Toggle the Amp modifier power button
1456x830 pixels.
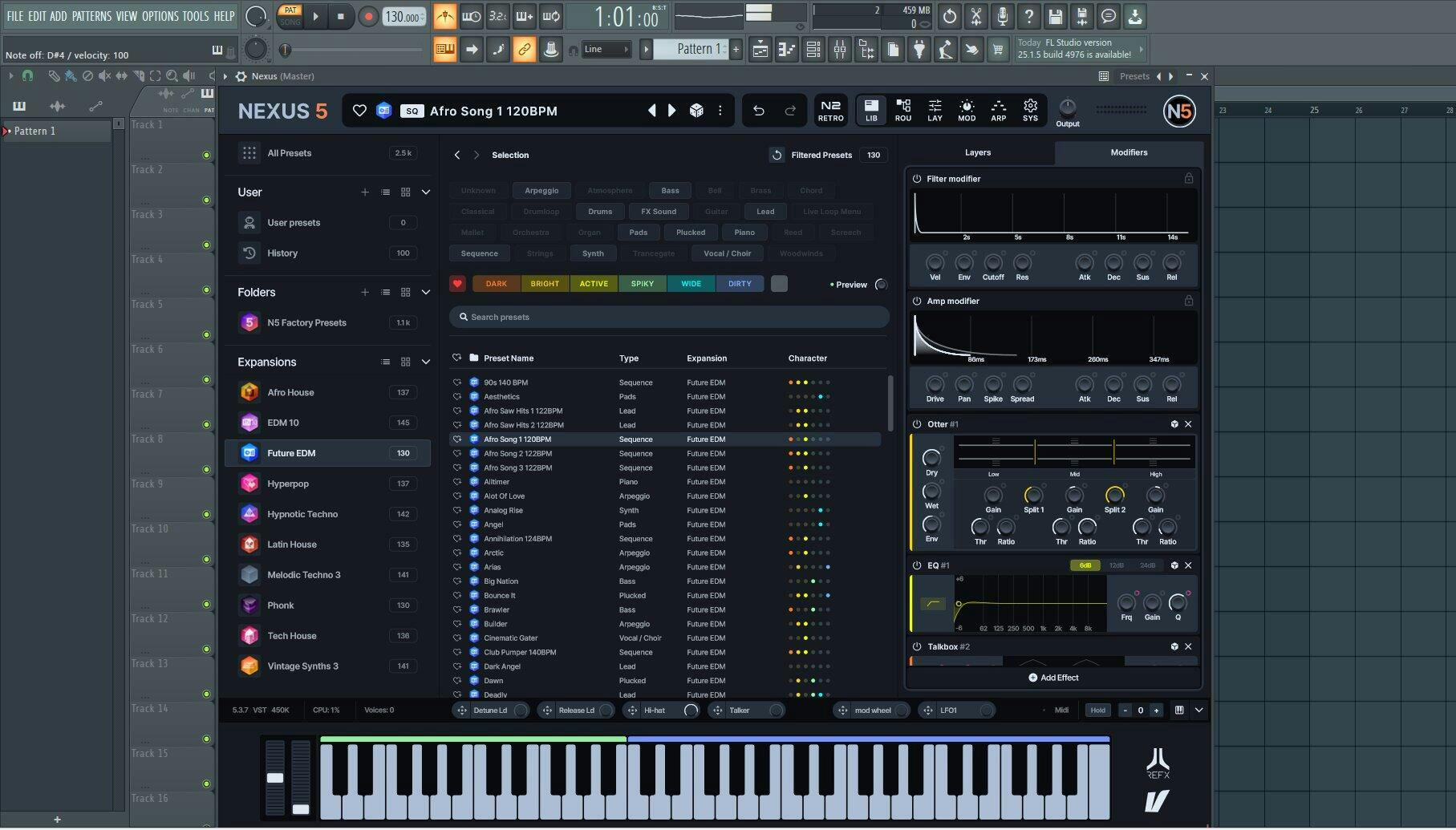[x=917, y=301]
